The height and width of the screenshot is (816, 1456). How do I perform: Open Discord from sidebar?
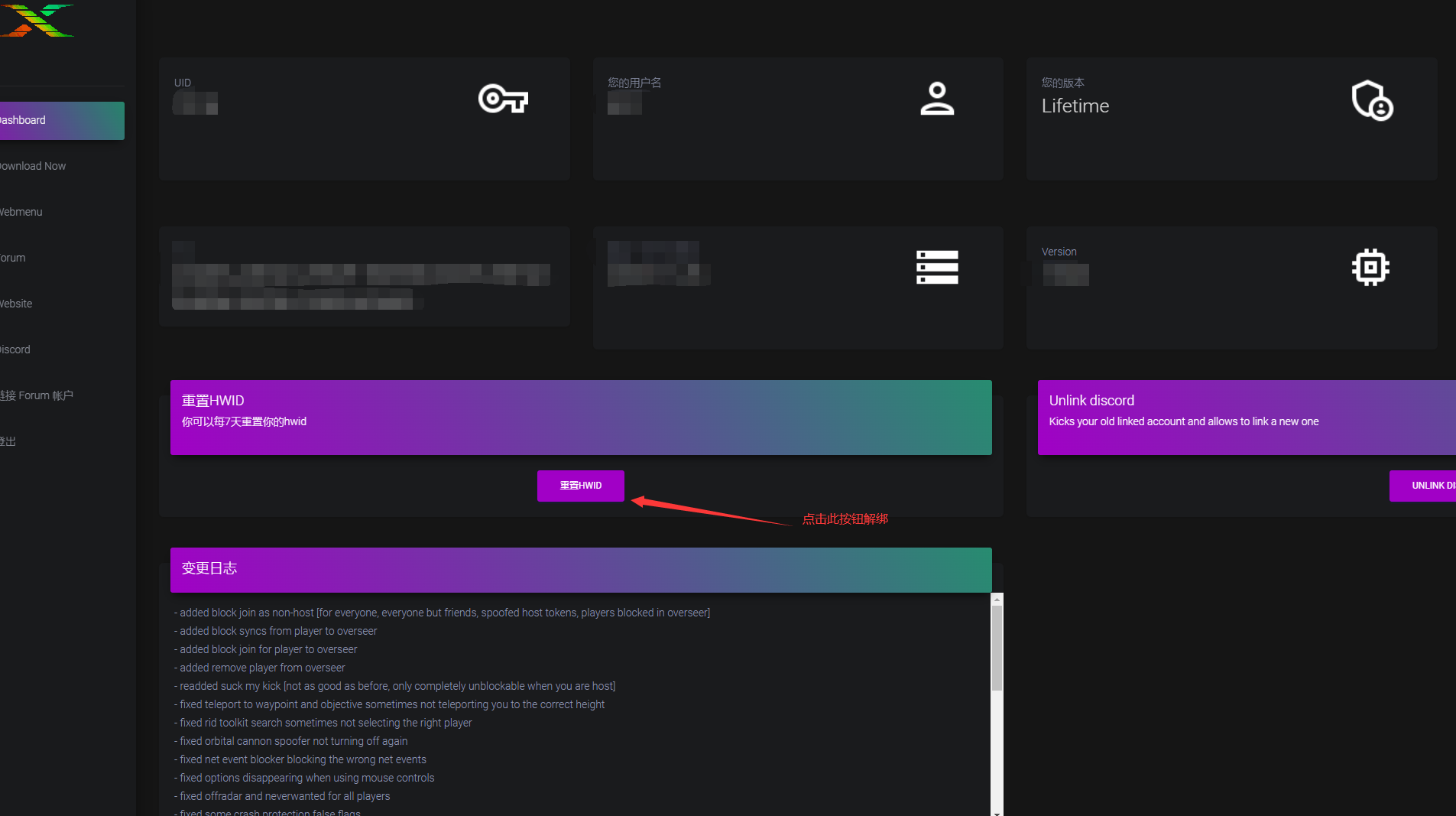(15, 349)
